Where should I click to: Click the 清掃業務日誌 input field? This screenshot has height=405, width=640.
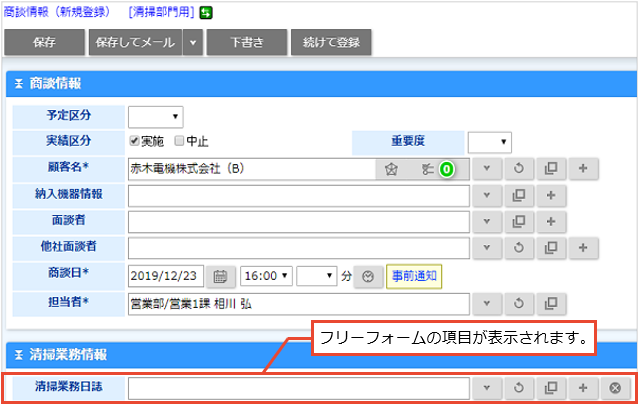point(299,388)
